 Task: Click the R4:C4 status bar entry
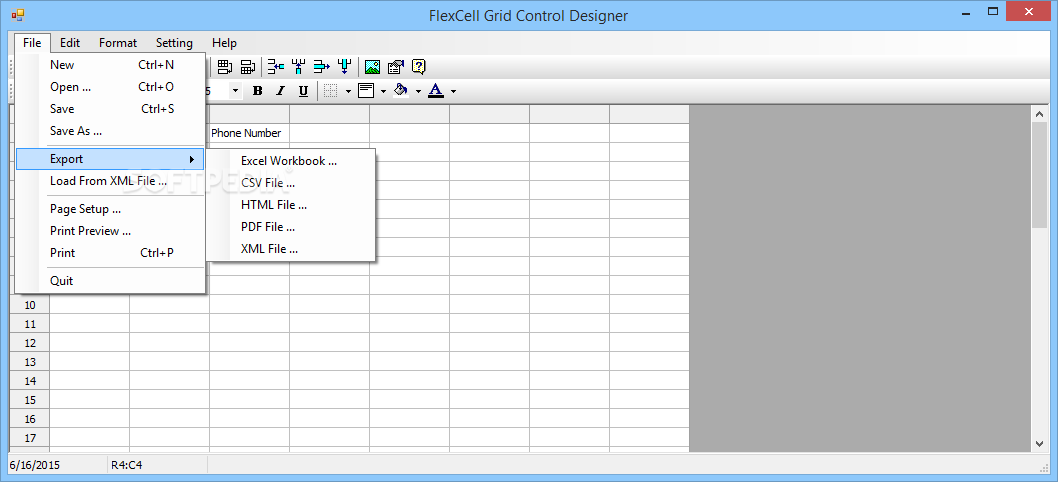coord(127,465)
